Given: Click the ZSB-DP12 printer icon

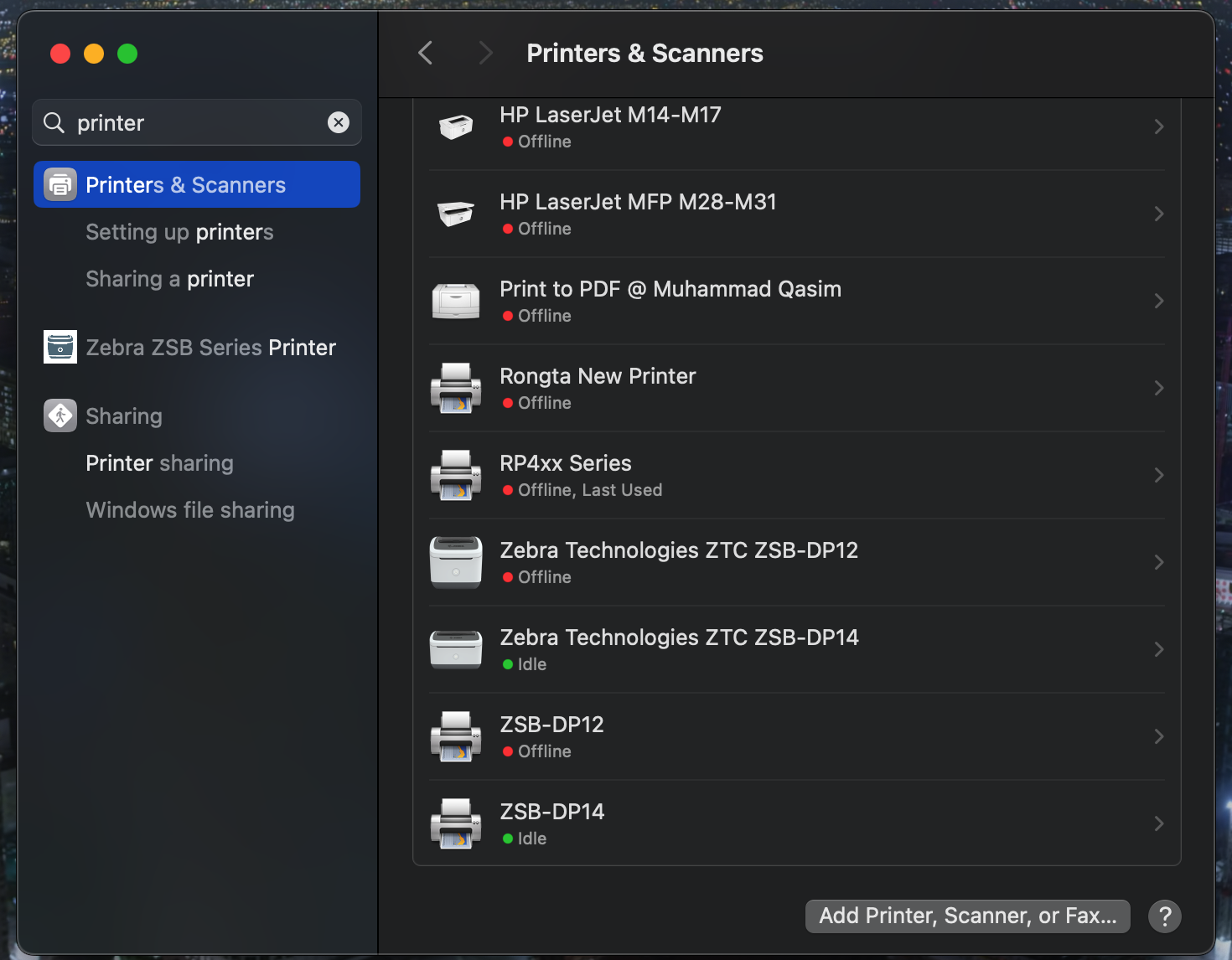Looking at the screenshot, I should (456, 736).
